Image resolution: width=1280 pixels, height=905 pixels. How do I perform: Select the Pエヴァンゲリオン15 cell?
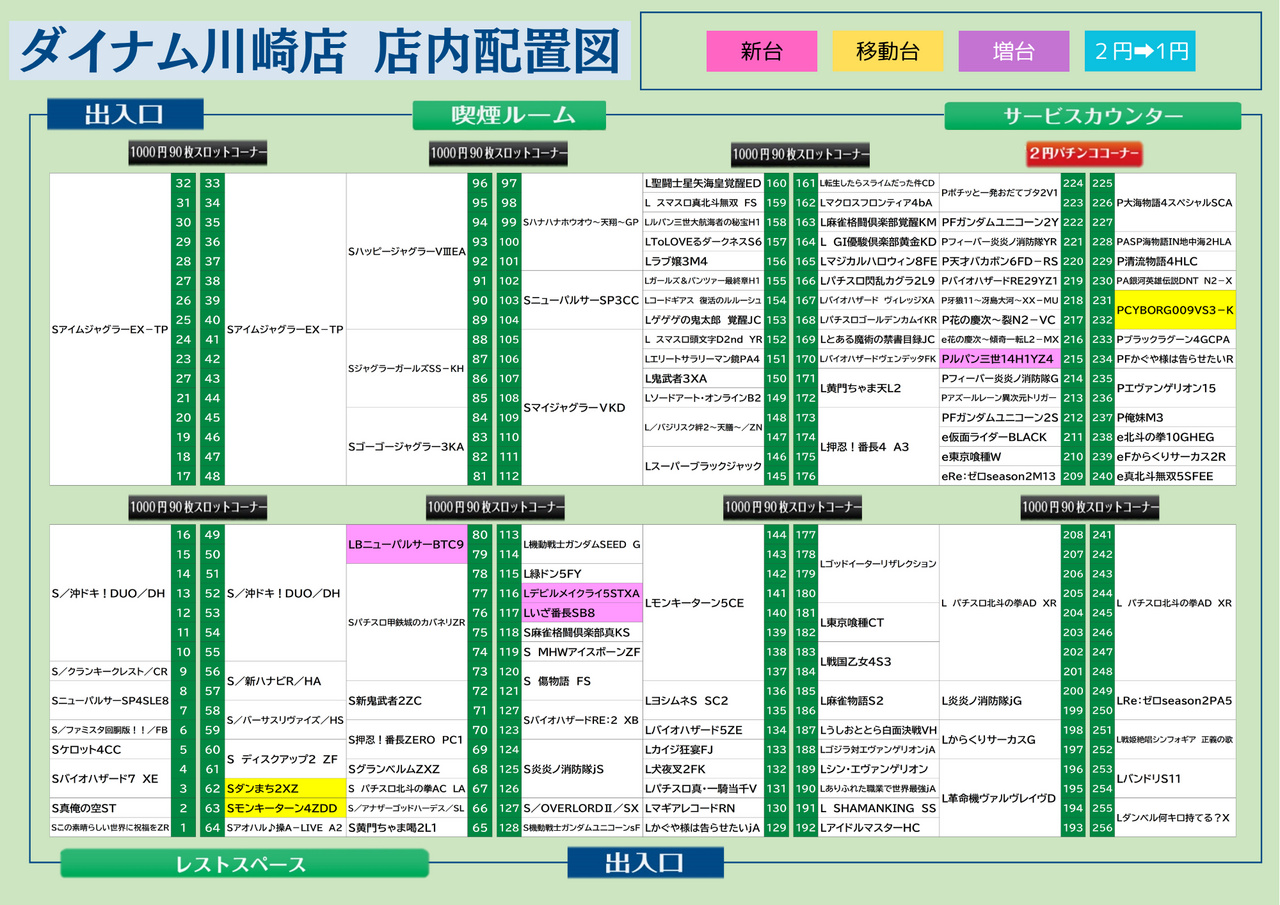(x=1175, y=388)
